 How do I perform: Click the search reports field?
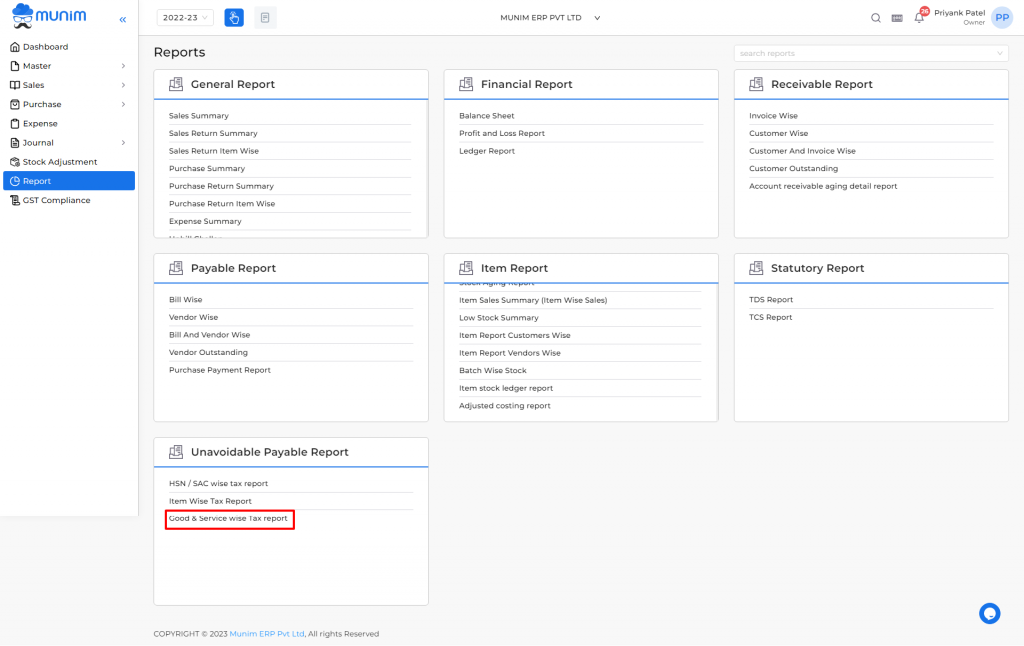pos(871,54)
